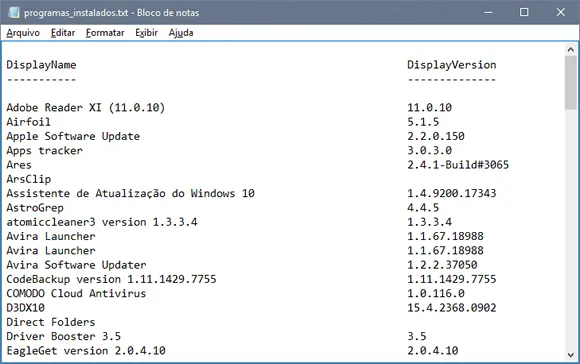The width and height of the screenshot is (580, 364).
Task: Click version value 5.1.5
Action: [423, 122]
